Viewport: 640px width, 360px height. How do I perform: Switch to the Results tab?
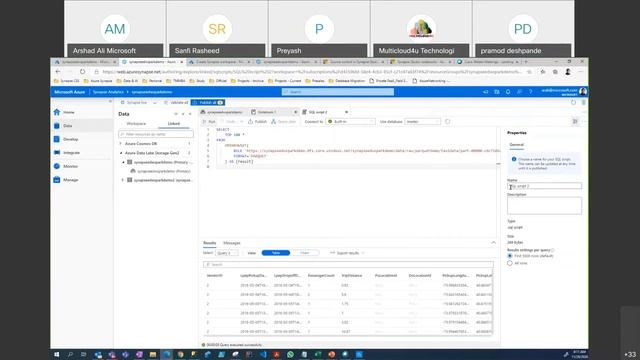(210, 243)
